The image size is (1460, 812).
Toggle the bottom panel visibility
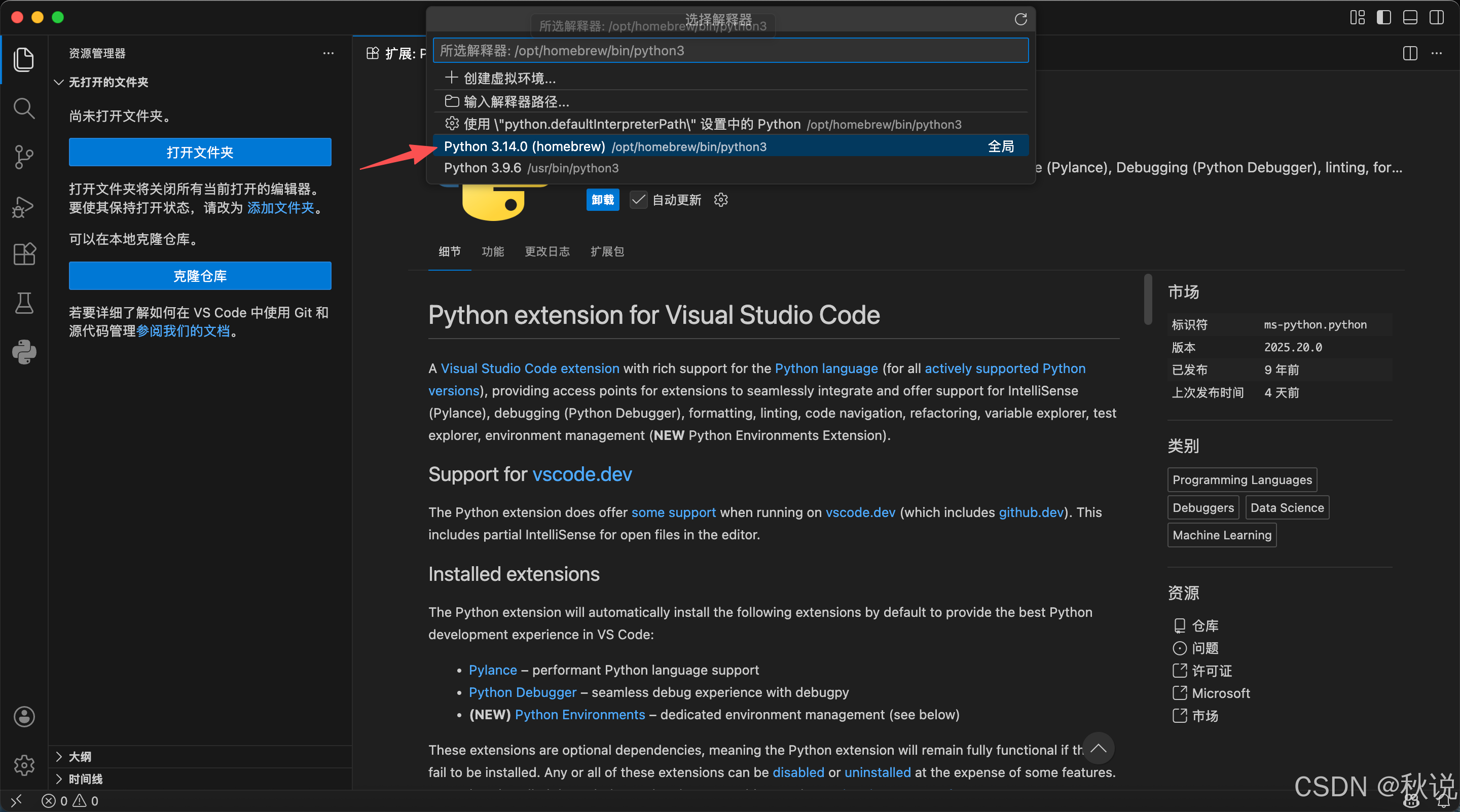coord(1410,18)
